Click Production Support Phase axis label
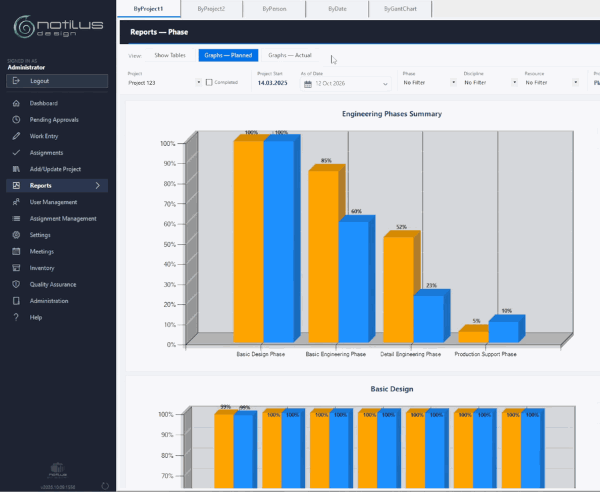This screenshot has height=492, width=600. point(485,354)
